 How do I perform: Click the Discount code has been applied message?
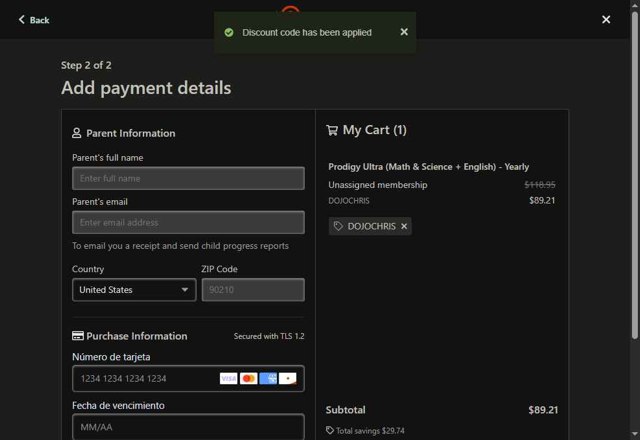307,32
